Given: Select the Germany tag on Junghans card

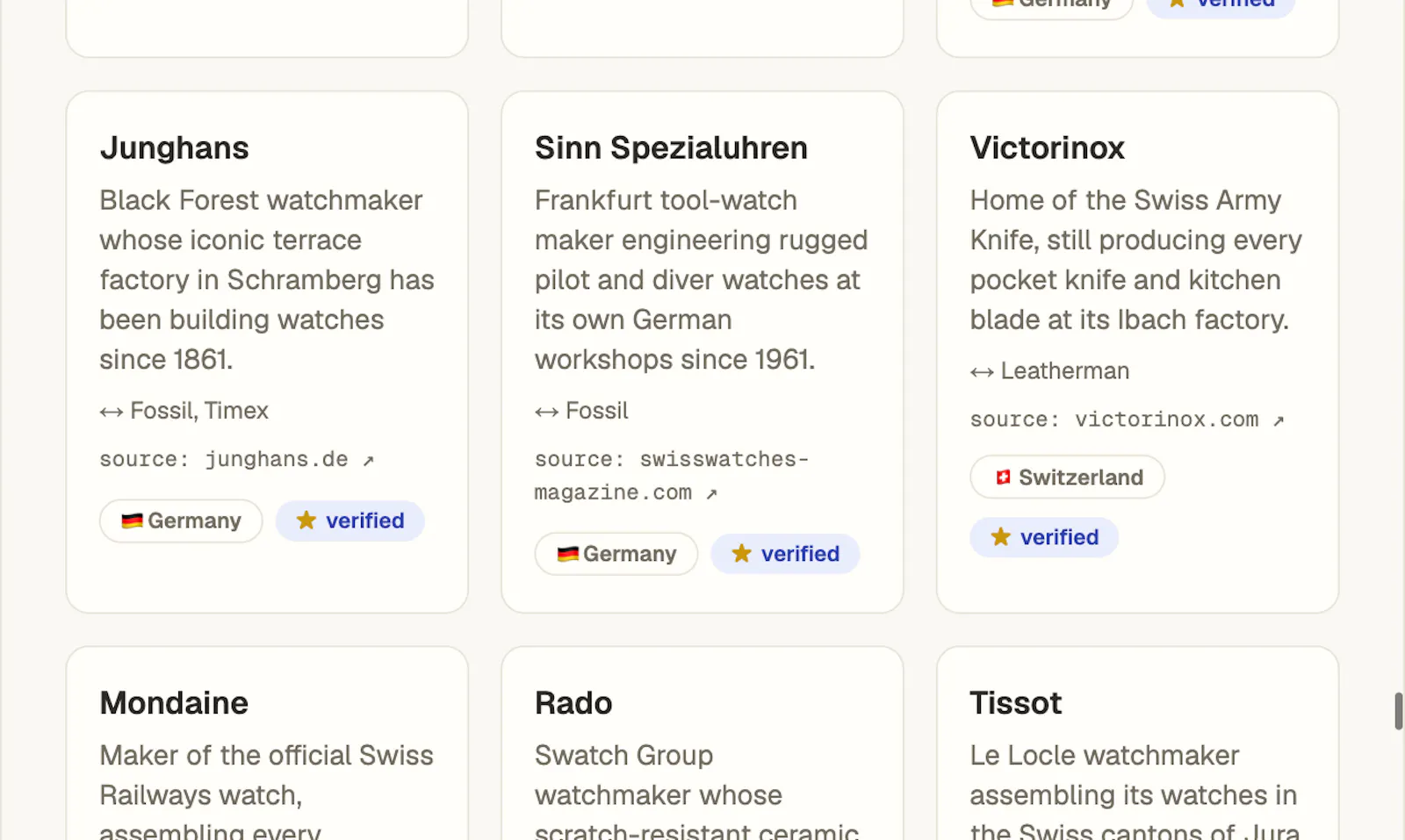Looking at the screenshot, I should click(x=181, y=521).
